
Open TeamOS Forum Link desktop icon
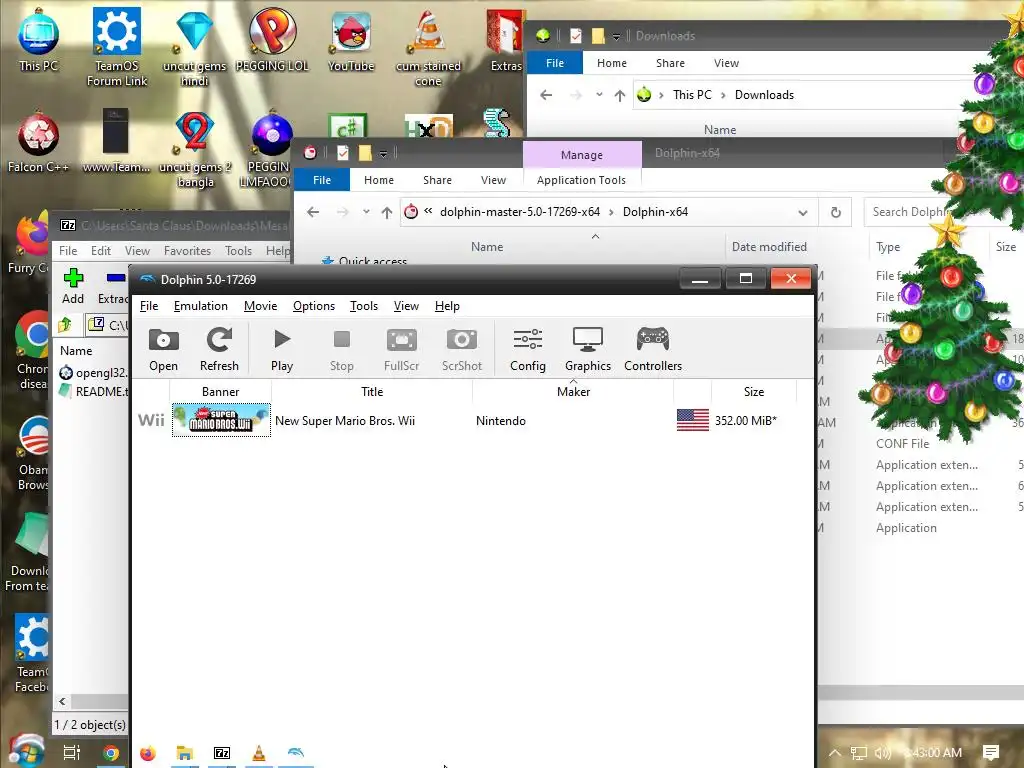[x=117, y=45]
